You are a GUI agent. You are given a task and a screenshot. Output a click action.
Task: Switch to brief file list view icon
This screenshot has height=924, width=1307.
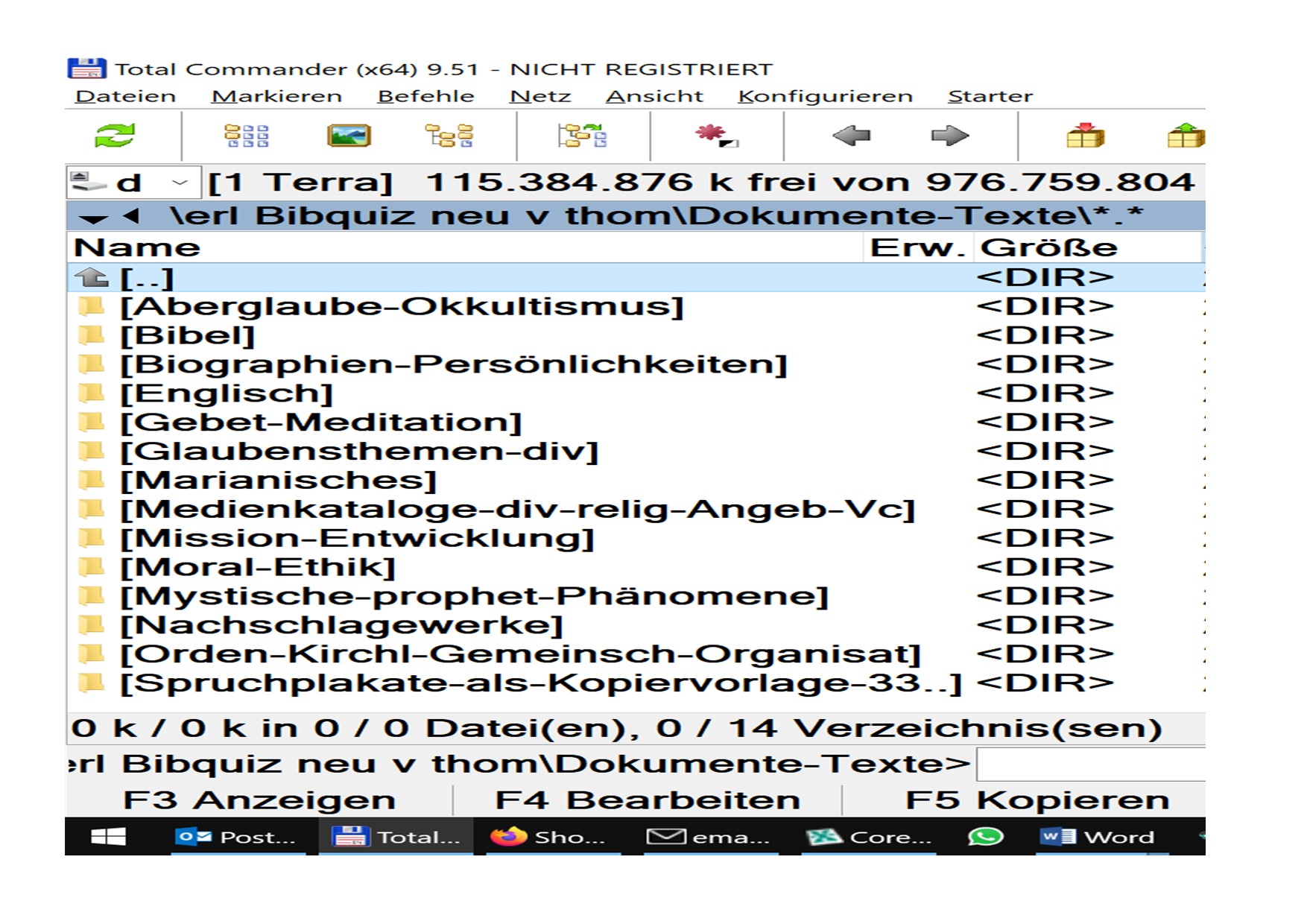point(247,136)
